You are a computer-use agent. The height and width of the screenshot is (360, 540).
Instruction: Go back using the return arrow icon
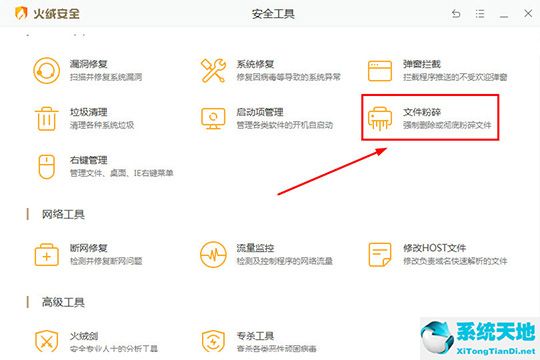[x=456, y=14]
